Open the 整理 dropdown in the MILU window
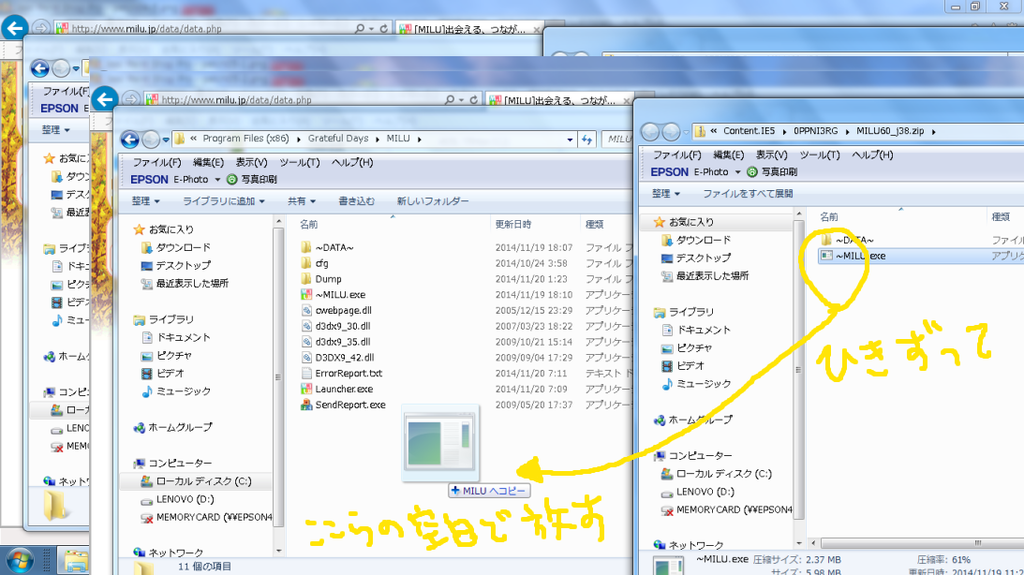Screen dimensions: 1024x575 click(x=146, y=201)
